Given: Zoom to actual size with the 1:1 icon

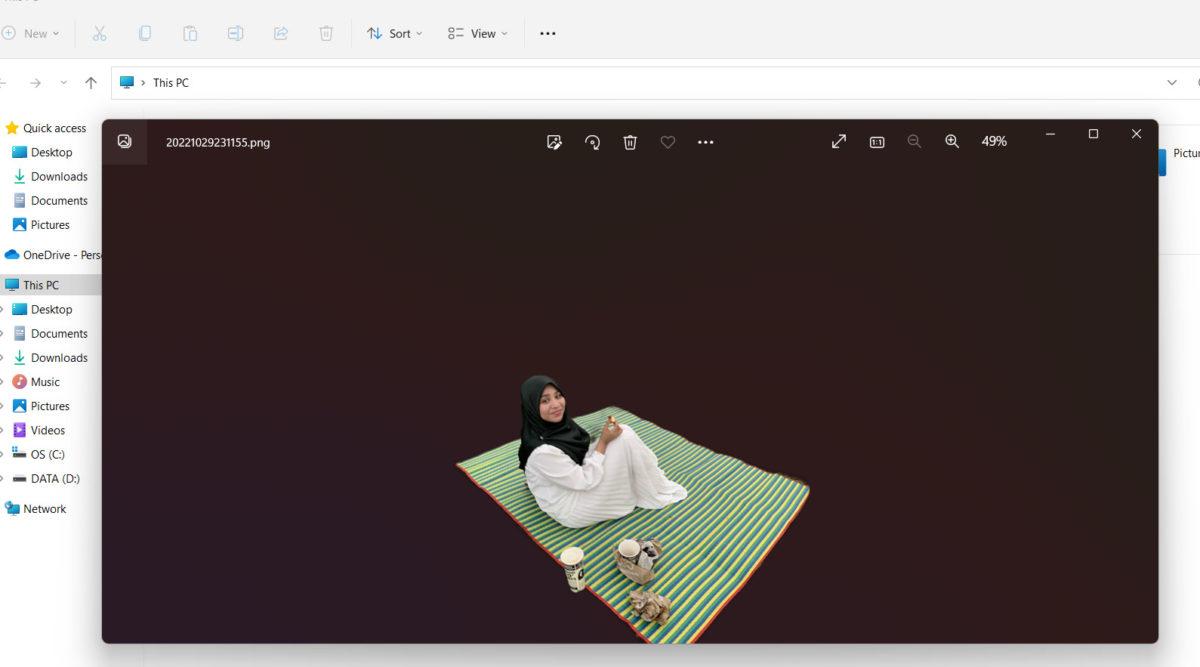Looking at the screenshot, I should click(x=877, y=142).
